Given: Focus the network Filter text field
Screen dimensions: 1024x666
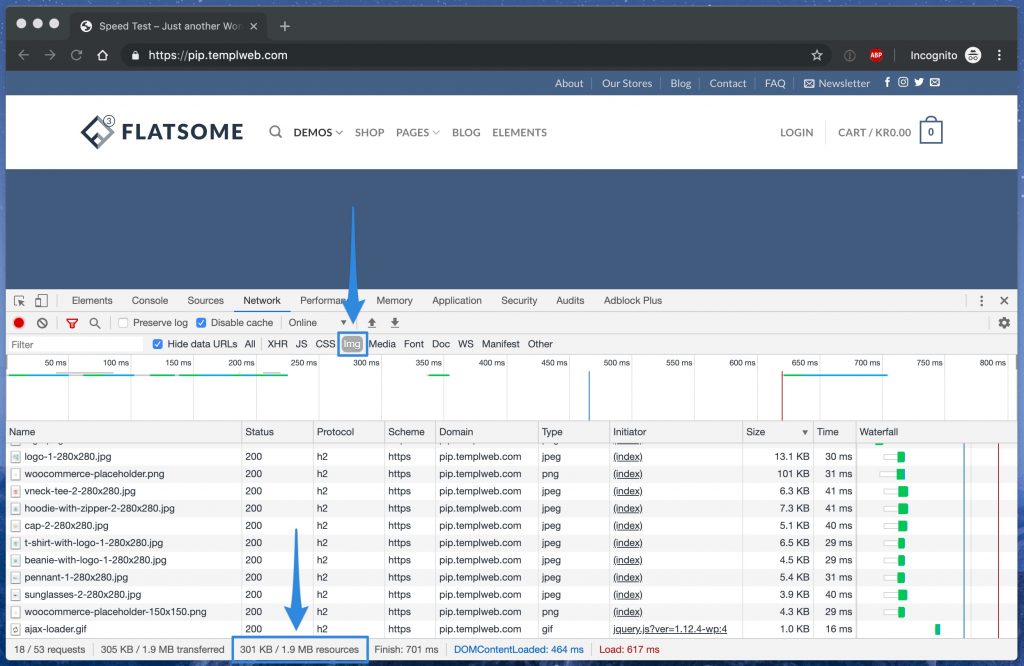Looking at the screenshot, I should (75, 344).
